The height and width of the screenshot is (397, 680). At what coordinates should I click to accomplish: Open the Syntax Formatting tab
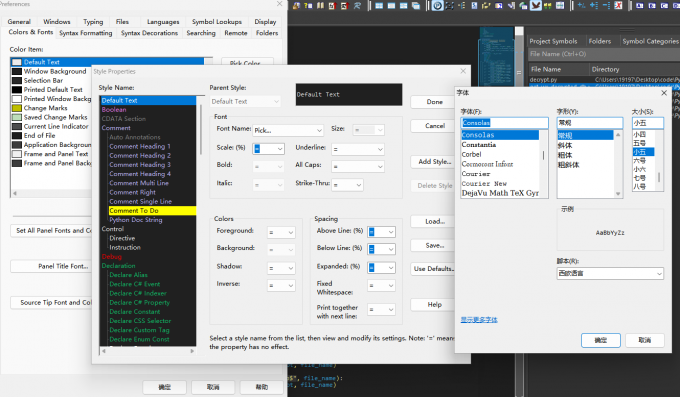pyautogui.click(x=85, y=33)
